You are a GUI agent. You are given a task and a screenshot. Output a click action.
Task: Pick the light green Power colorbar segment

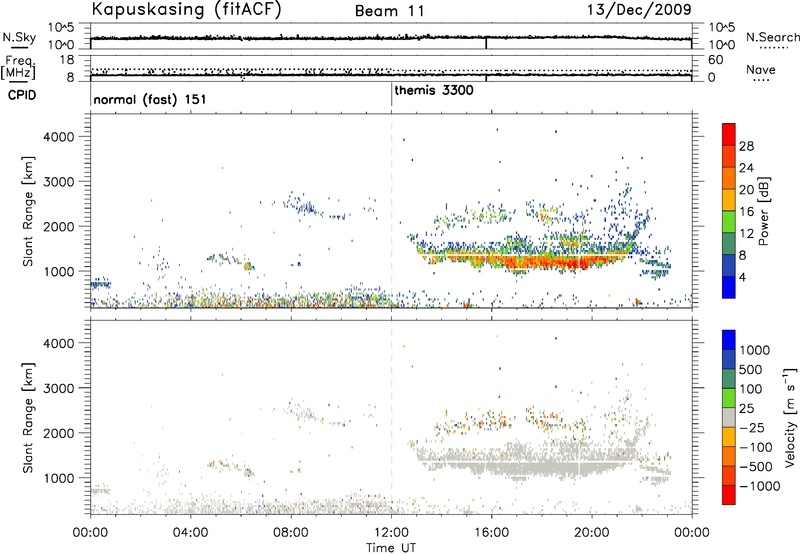pyautogui.click(x=729, y=222)
